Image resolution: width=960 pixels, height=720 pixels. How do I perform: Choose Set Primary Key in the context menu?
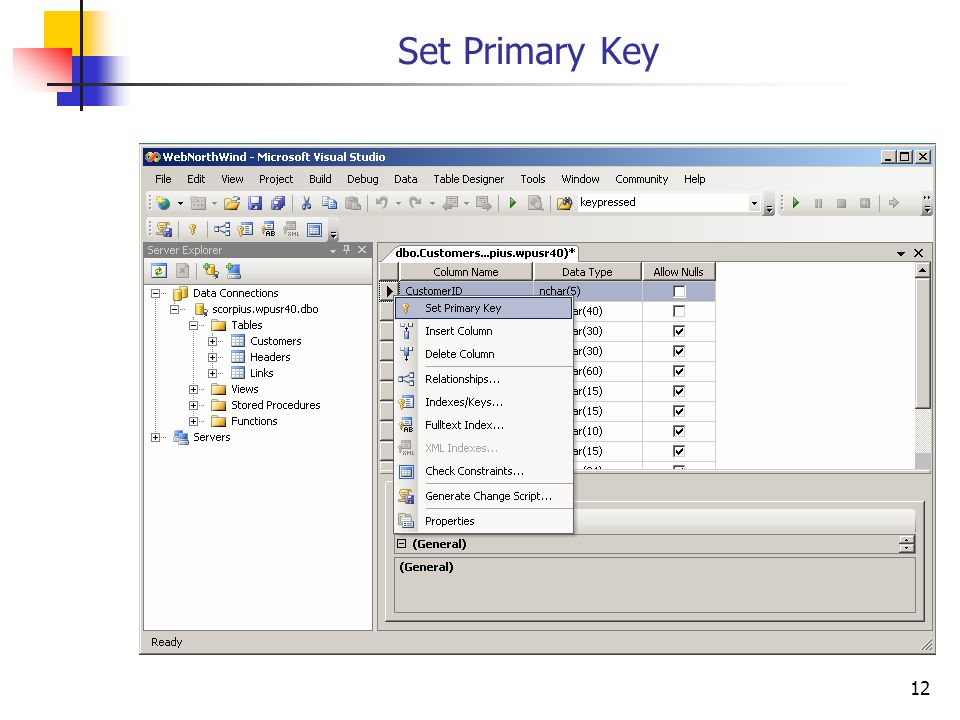click(484, 308)
